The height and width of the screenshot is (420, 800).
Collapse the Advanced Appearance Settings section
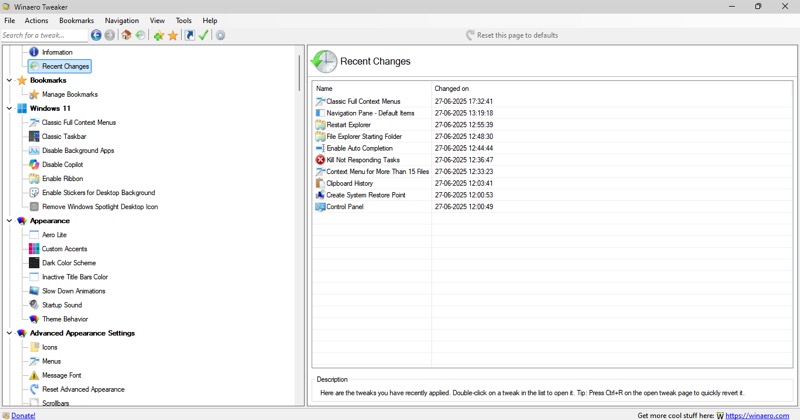pos(9,333)
